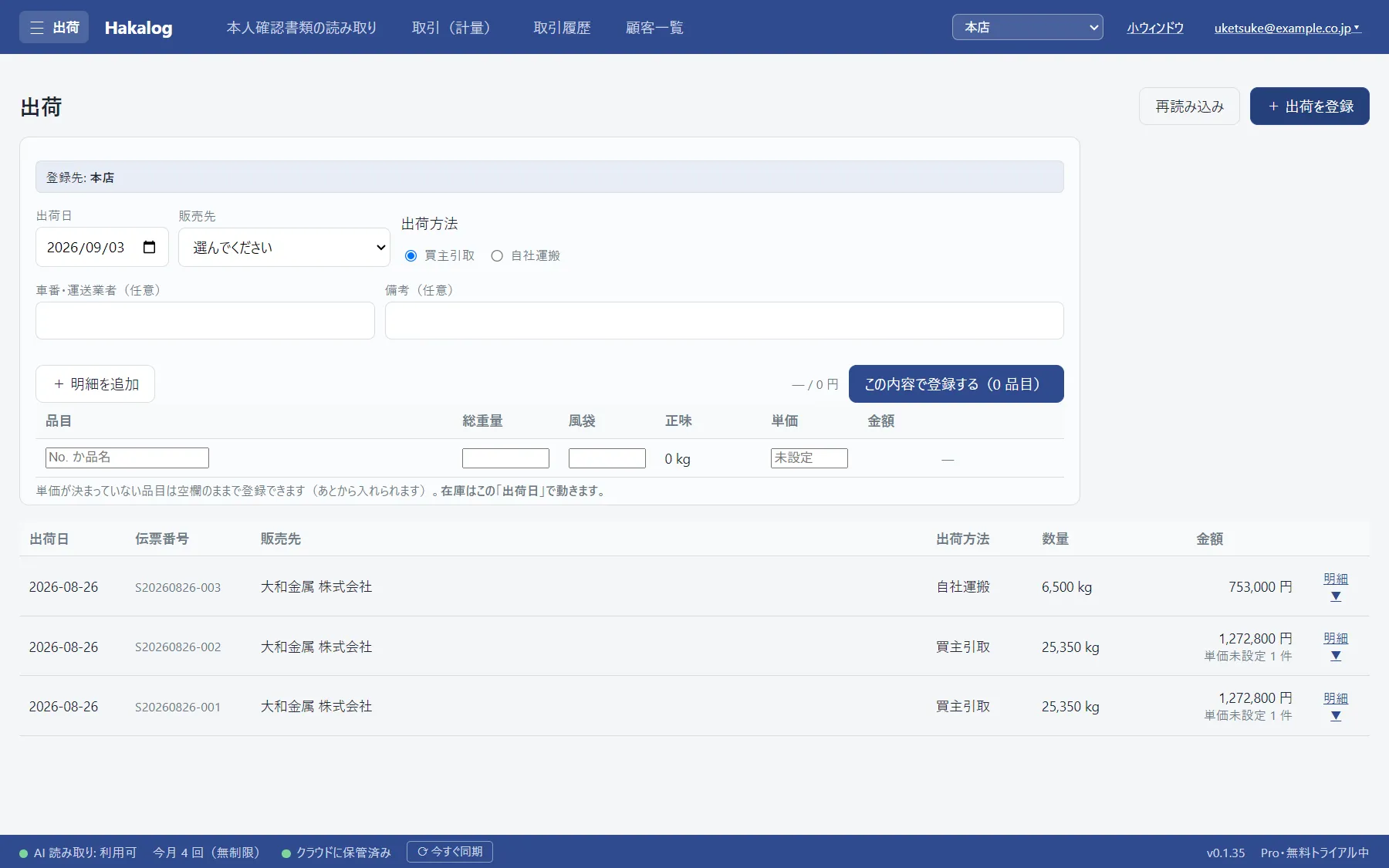Open the 販売先 選んでください dropdown
Viewport: 1389px width, 868px height.
284,247
